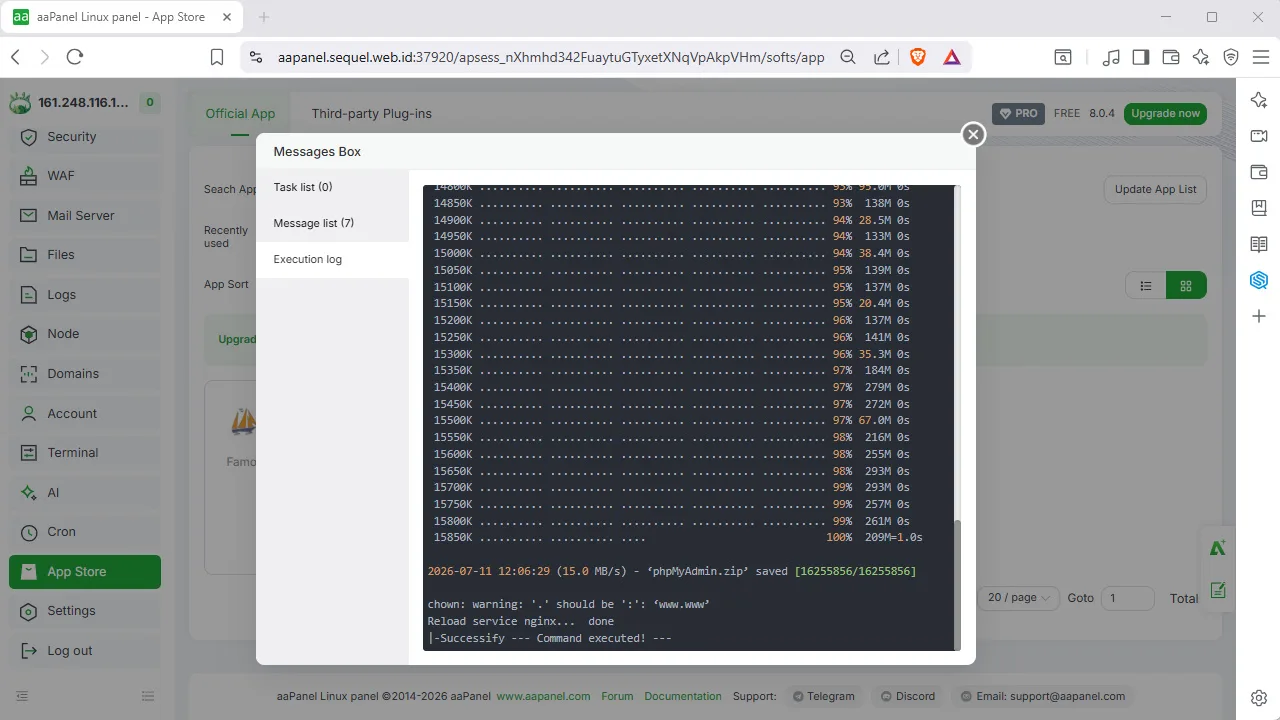Open Account in the sidebar
This screenshot has height=720, width=1280.
tap(85, 414)
